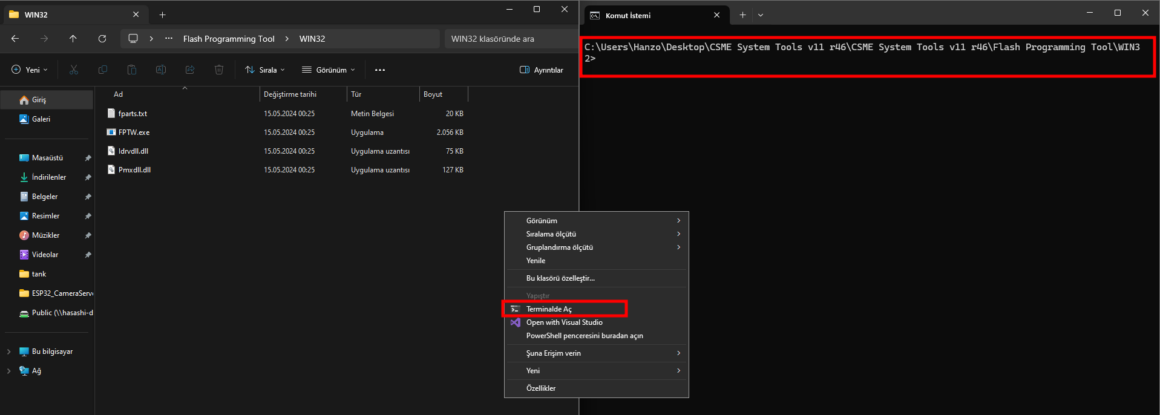Show hidden breadcrumb path ellipsis
The width and height of the screenshot is (1160, 415).
point(169,38)
